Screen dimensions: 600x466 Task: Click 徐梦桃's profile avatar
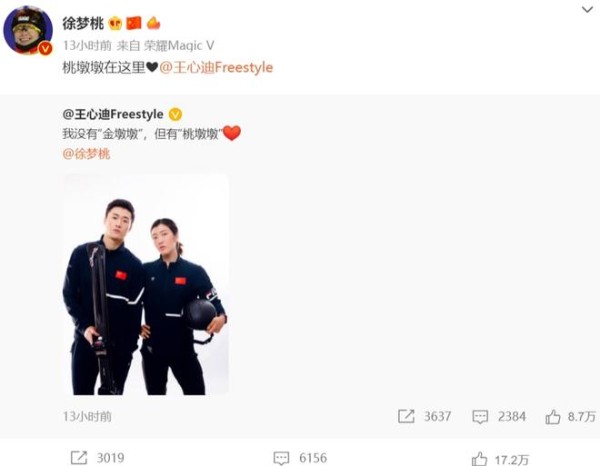coord(28,30)
